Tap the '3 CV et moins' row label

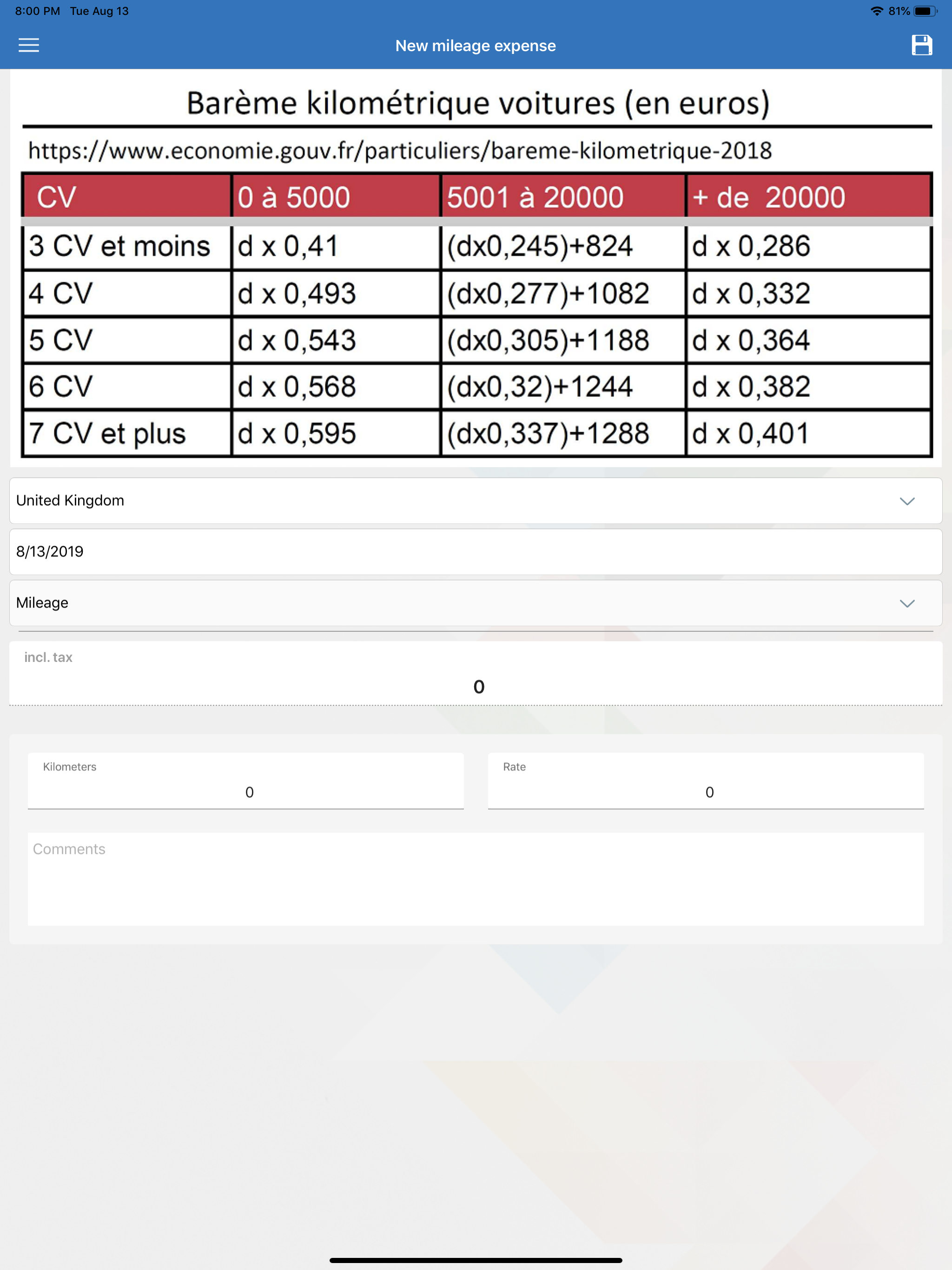(127, 247)
